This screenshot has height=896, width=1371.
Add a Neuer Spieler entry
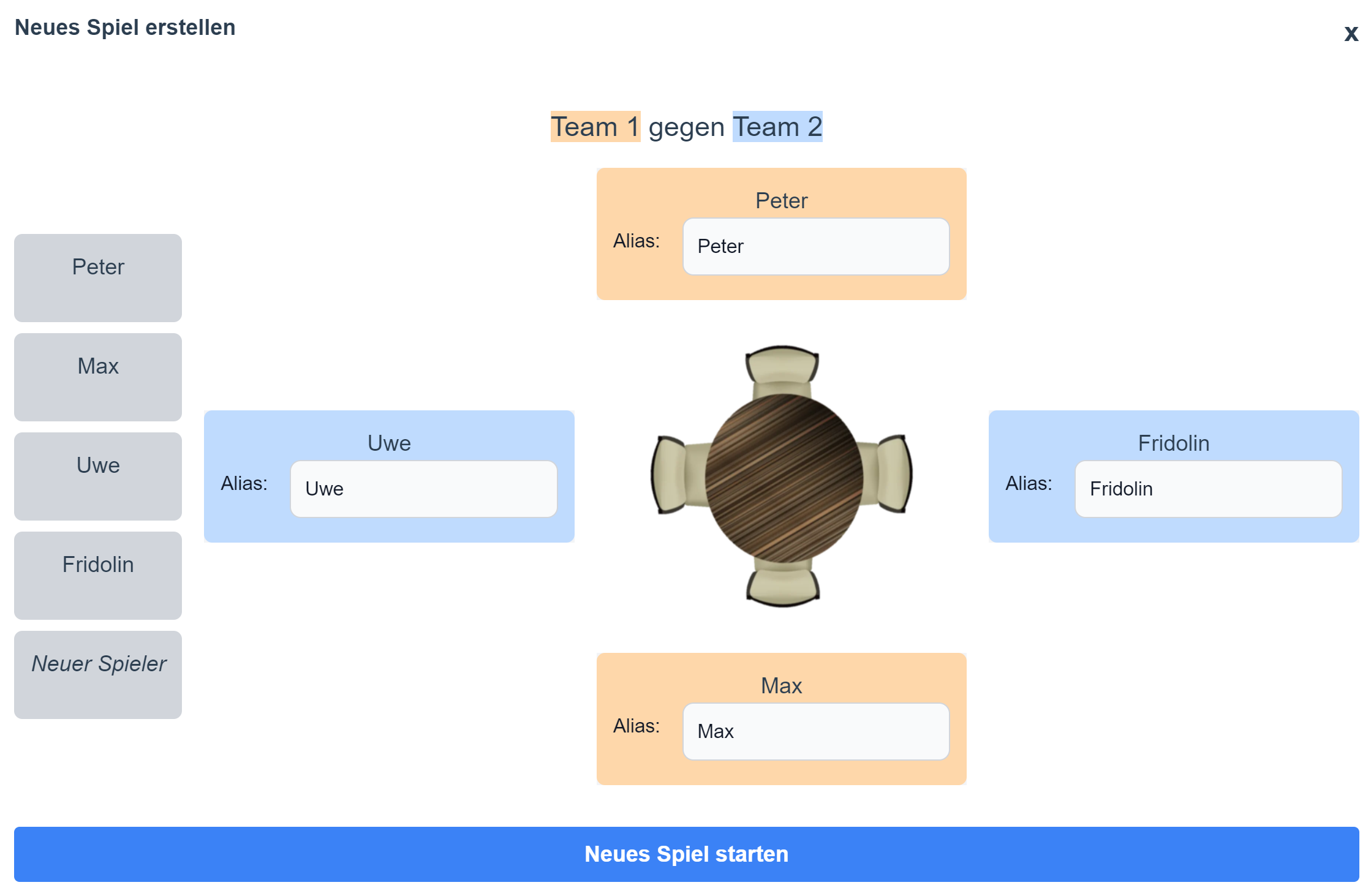click(x=98, y=674)
